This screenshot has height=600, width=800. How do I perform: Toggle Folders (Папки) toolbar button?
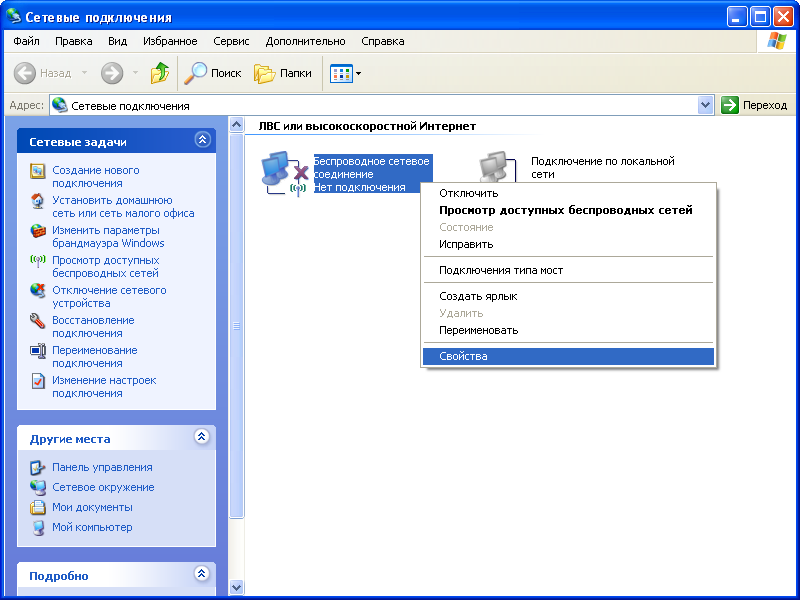[283, 73]
